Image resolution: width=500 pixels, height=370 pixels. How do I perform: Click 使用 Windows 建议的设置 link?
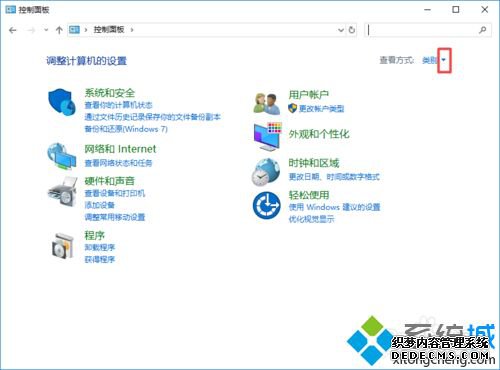[x=334, y=207]
